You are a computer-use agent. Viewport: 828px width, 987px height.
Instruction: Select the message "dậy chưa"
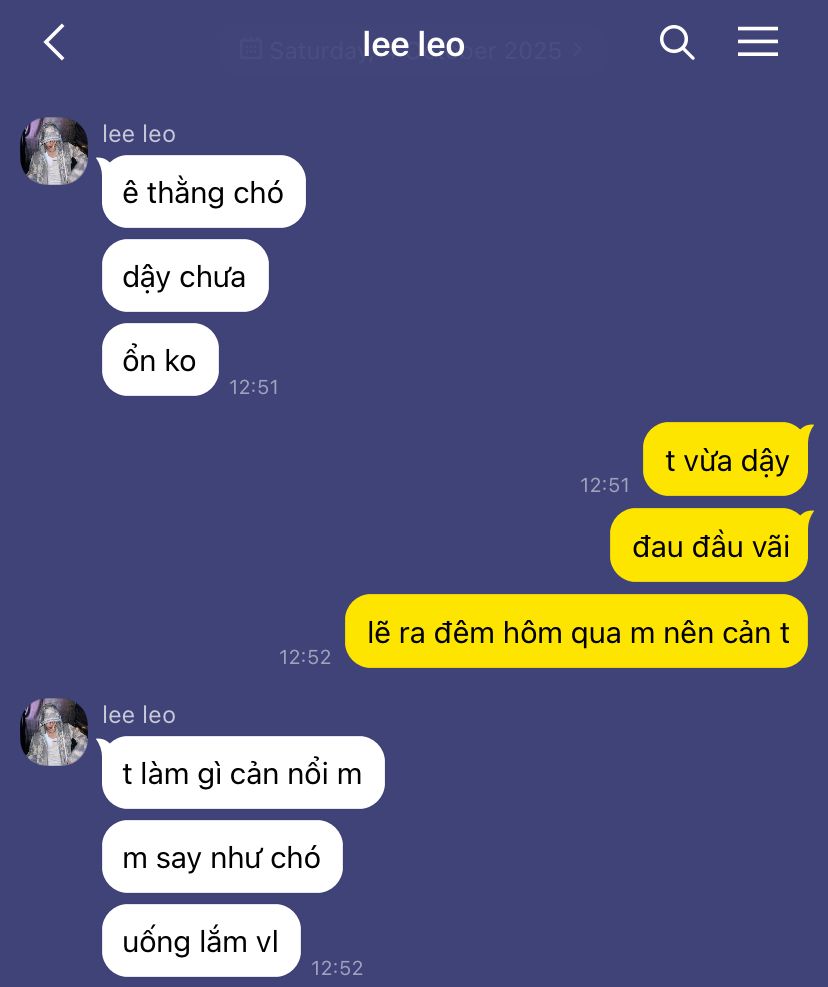(x=185, y=276)
